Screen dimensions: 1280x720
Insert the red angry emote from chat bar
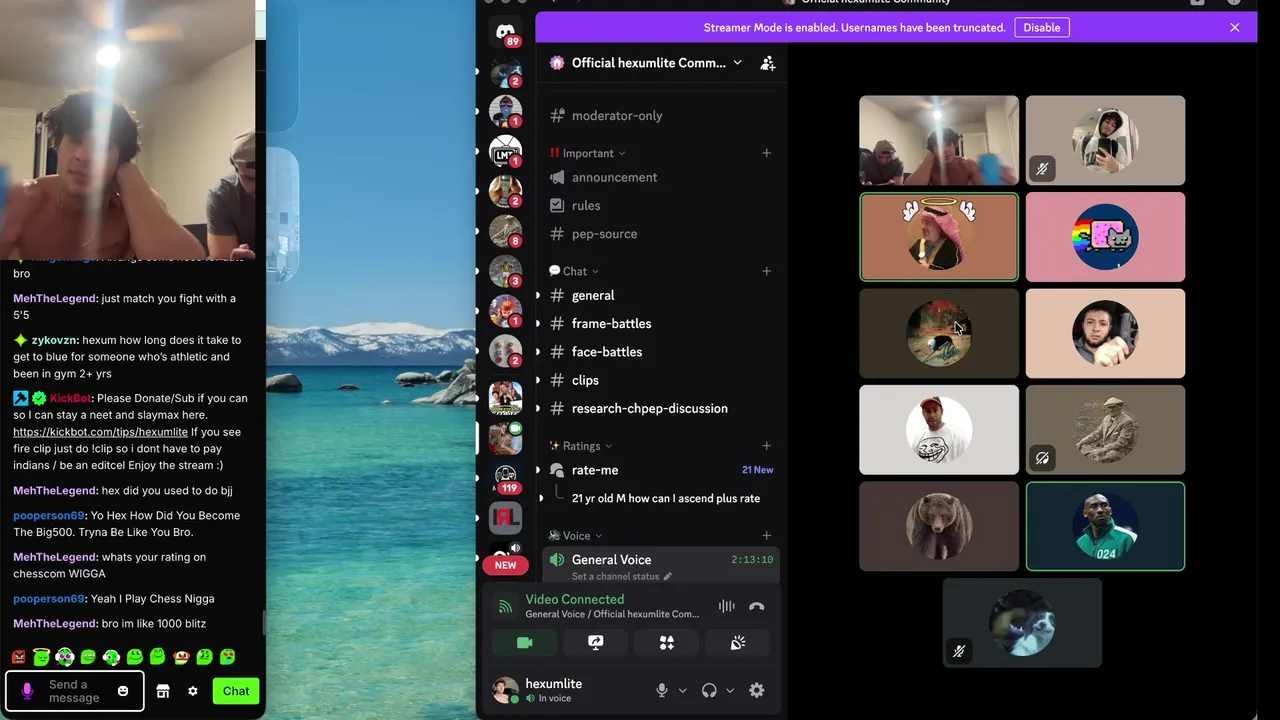[18, 657]
